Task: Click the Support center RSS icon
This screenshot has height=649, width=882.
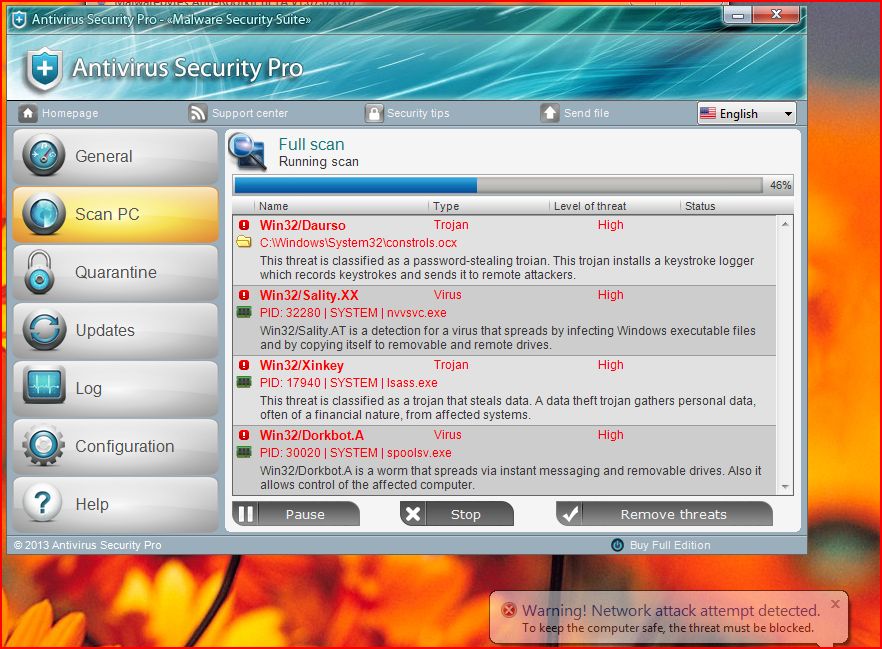Action: pos(197,113)
